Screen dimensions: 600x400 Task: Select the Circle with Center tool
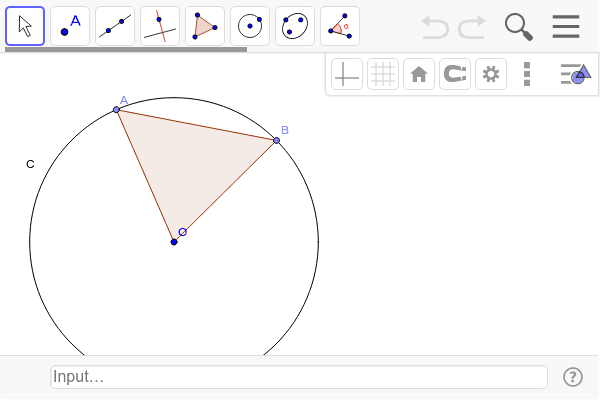(250, 26)
